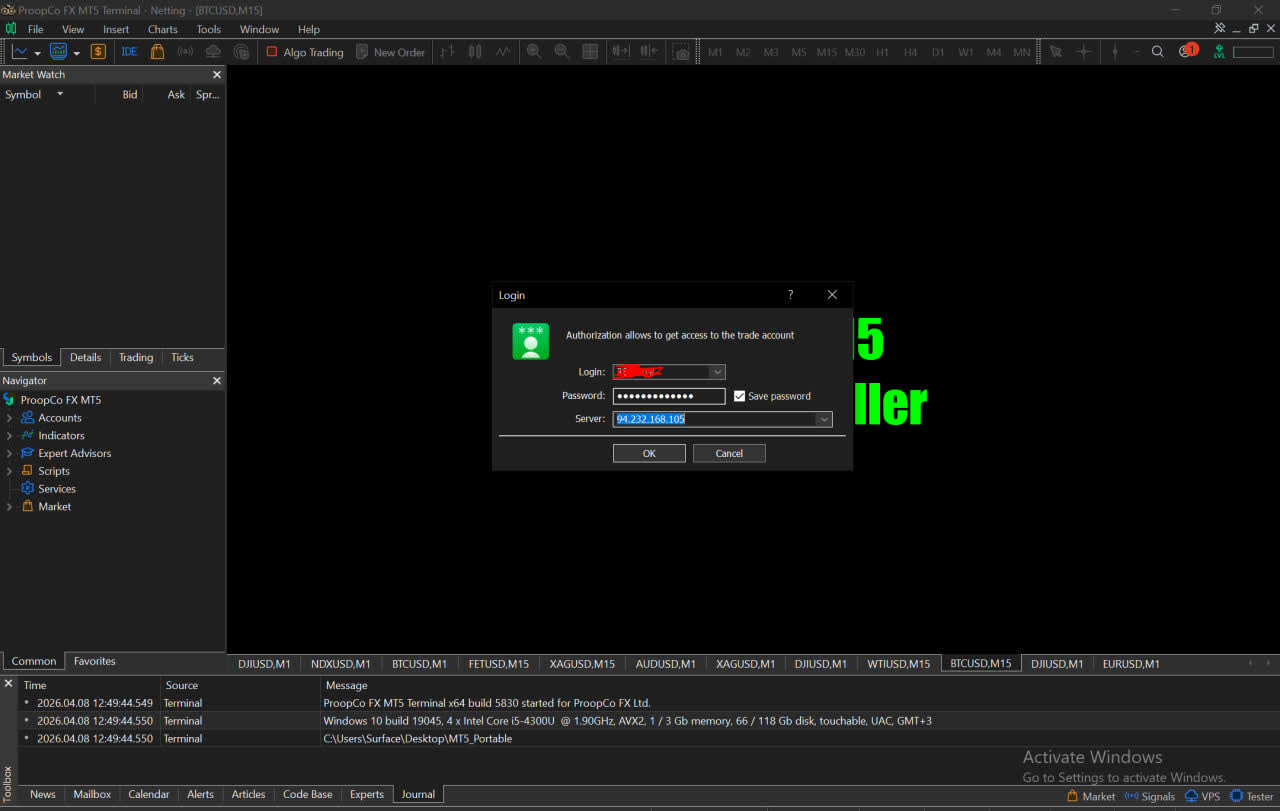Image resolution: width=1280 pixels, height=811 pixels.
Task: Open the Server dropdown arrow
Action: 824,419
